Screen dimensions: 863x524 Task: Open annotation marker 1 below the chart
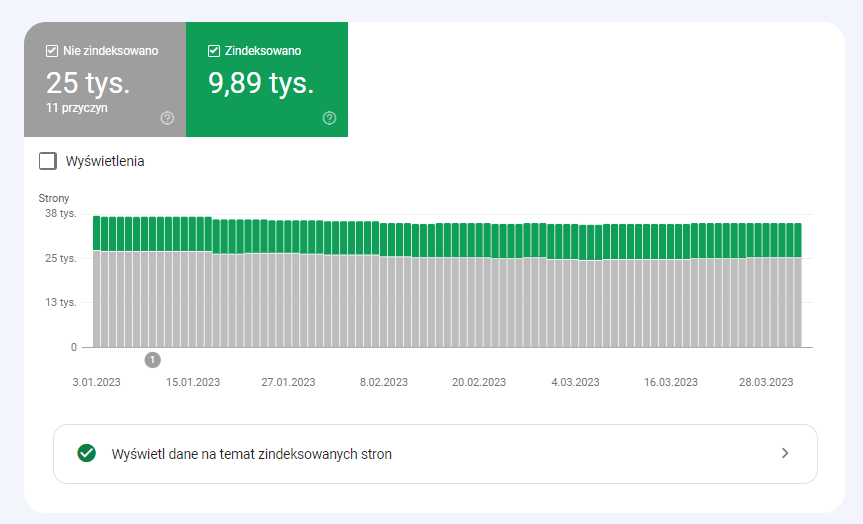pyautogui.click(x=152, y=359)
